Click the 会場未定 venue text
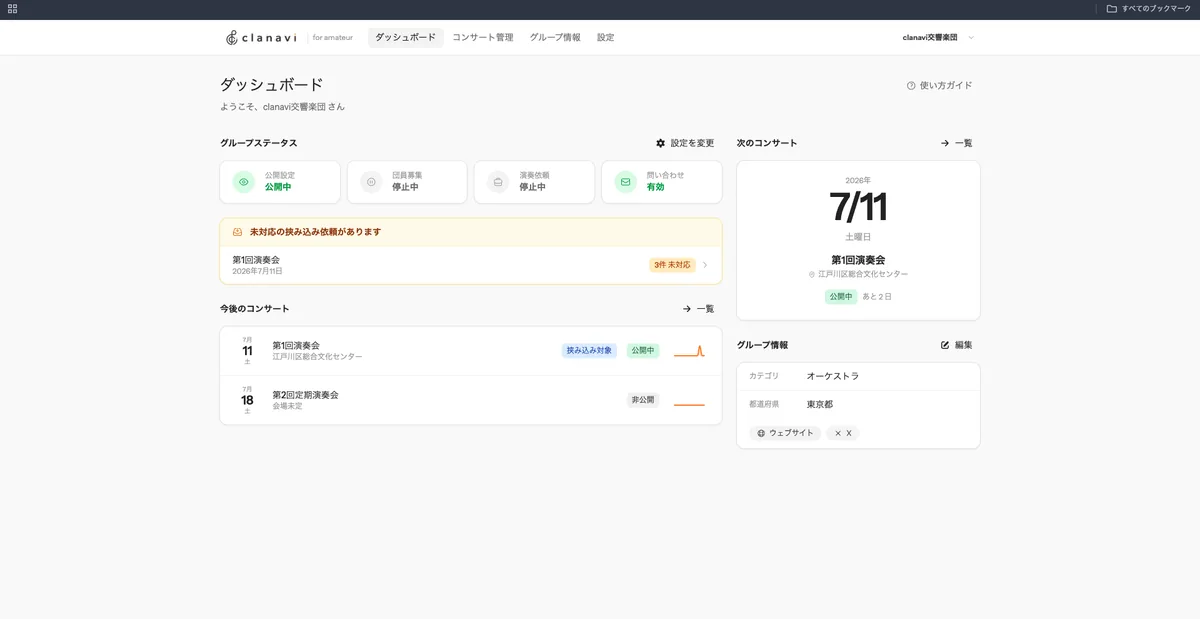Screen dimensions: 1200x619 287,406
